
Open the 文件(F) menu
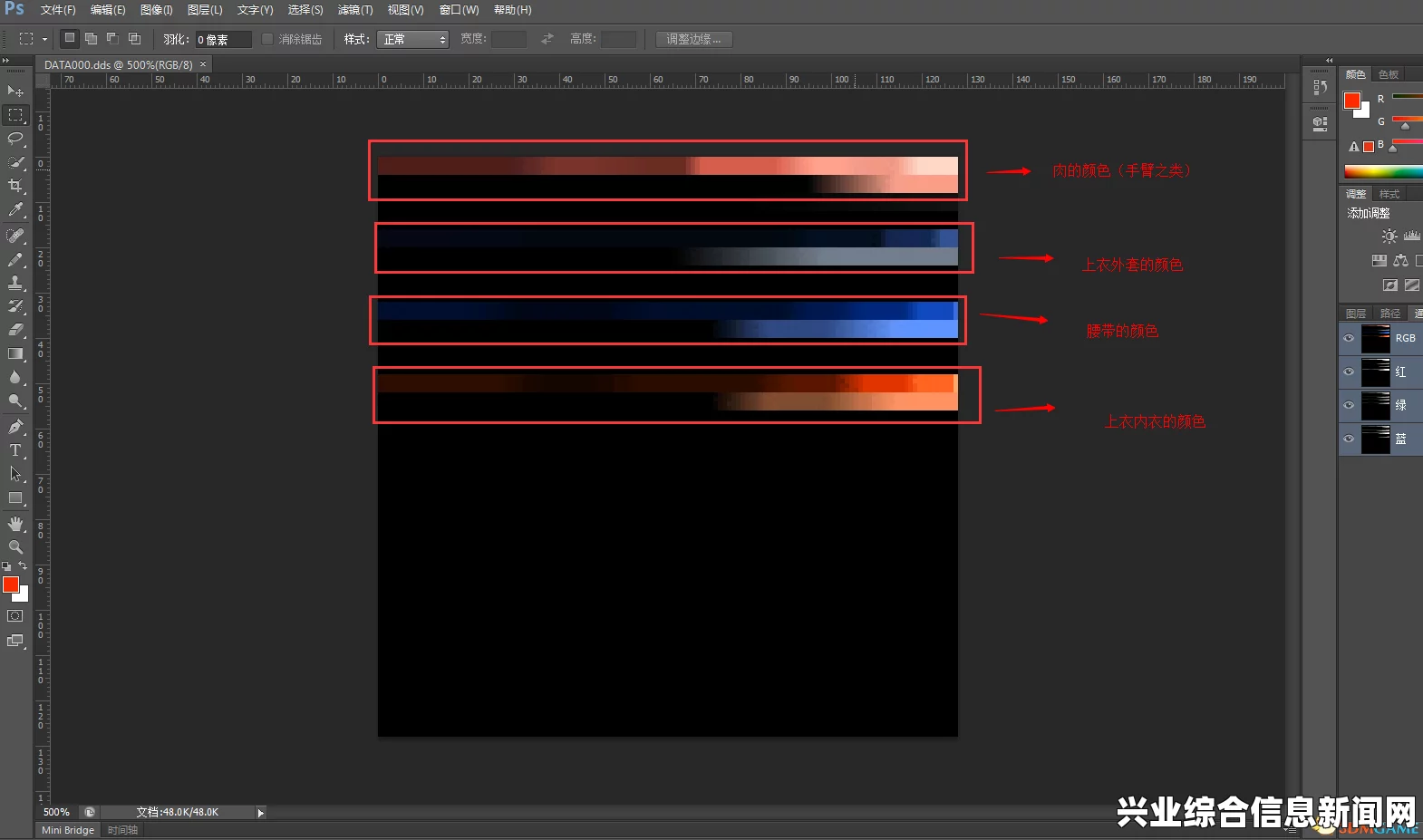pyautogui.click(x=58, y=10)
